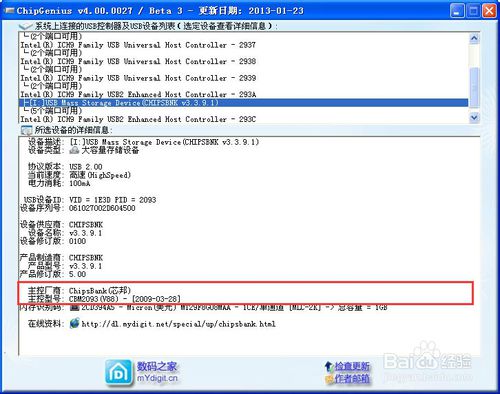Click the selected device details header icon
Screen dimensions: 500x394
[x=26, y=130]
